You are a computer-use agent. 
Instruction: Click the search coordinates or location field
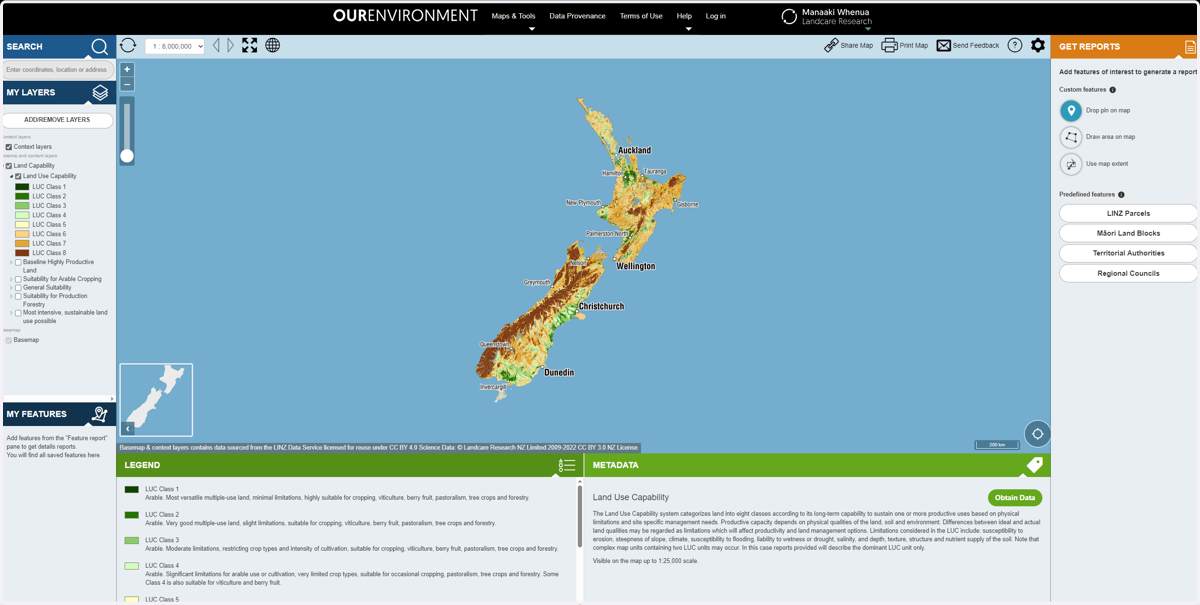(x=57, y=70)
